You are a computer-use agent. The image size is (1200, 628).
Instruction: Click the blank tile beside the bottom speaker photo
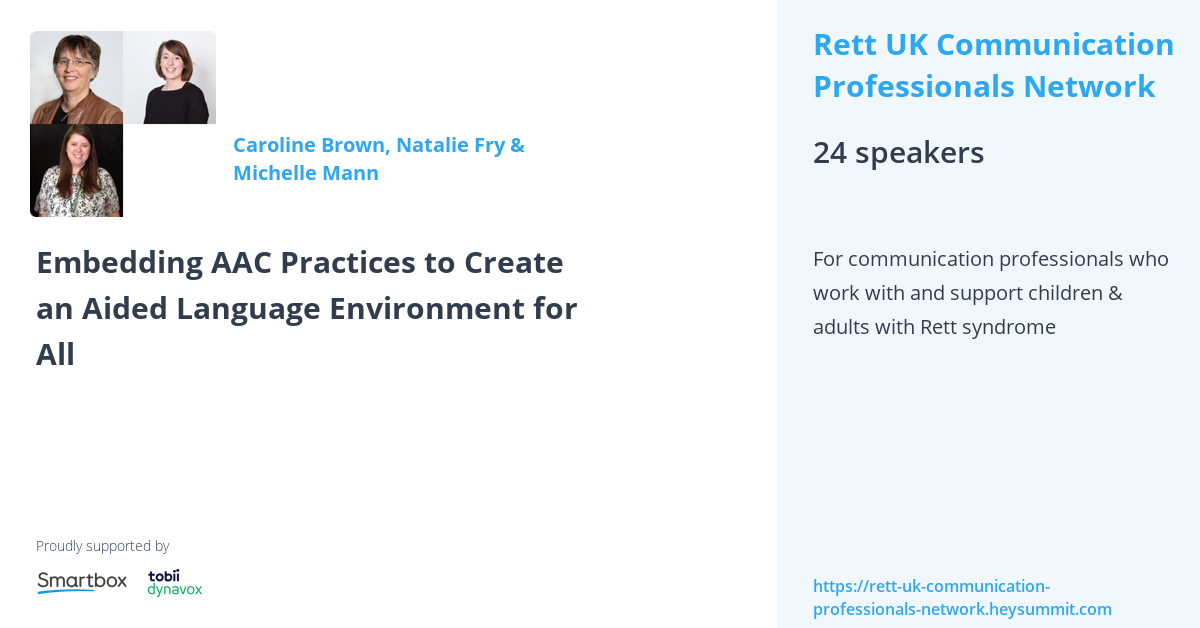coord(170,171)
